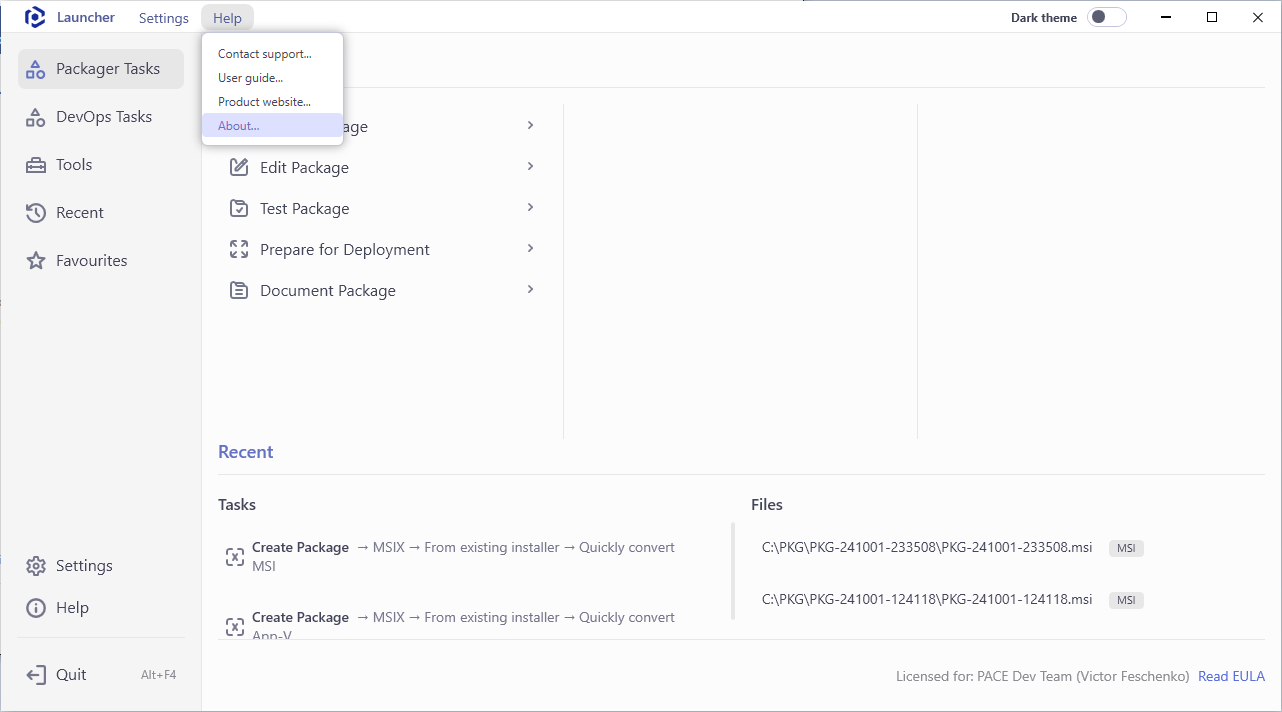Expand the Test Package chevron

click(530, 207)
